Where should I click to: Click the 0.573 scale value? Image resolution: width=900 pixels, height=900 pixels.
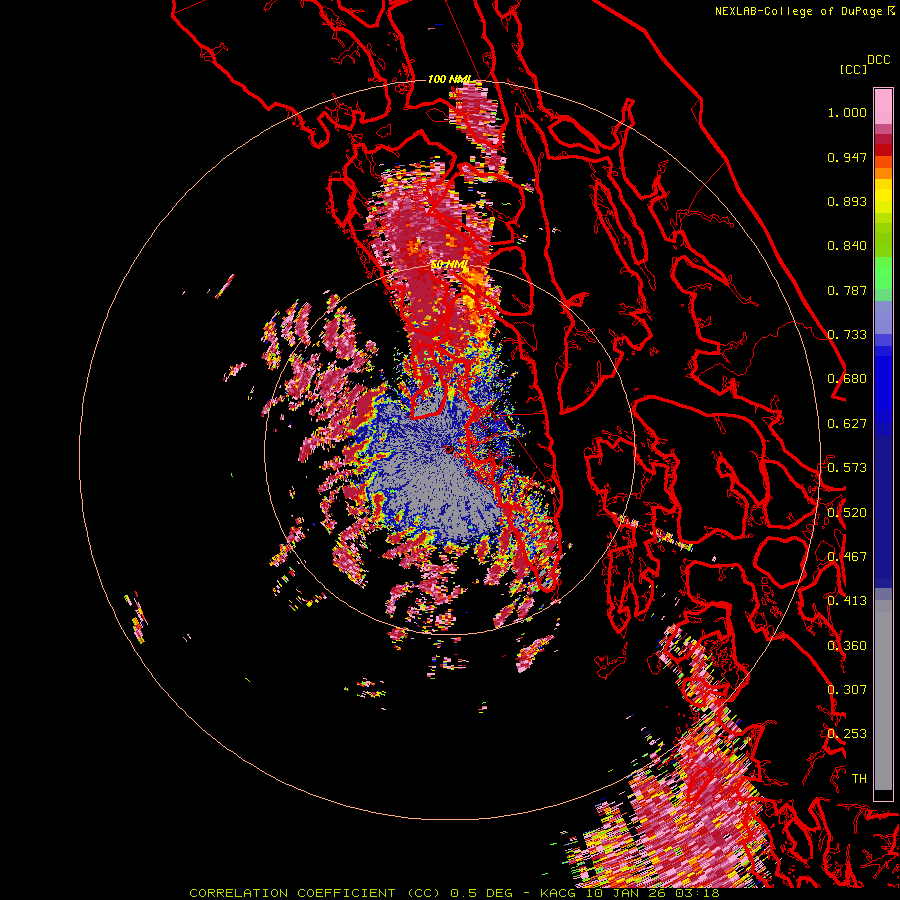847,468
